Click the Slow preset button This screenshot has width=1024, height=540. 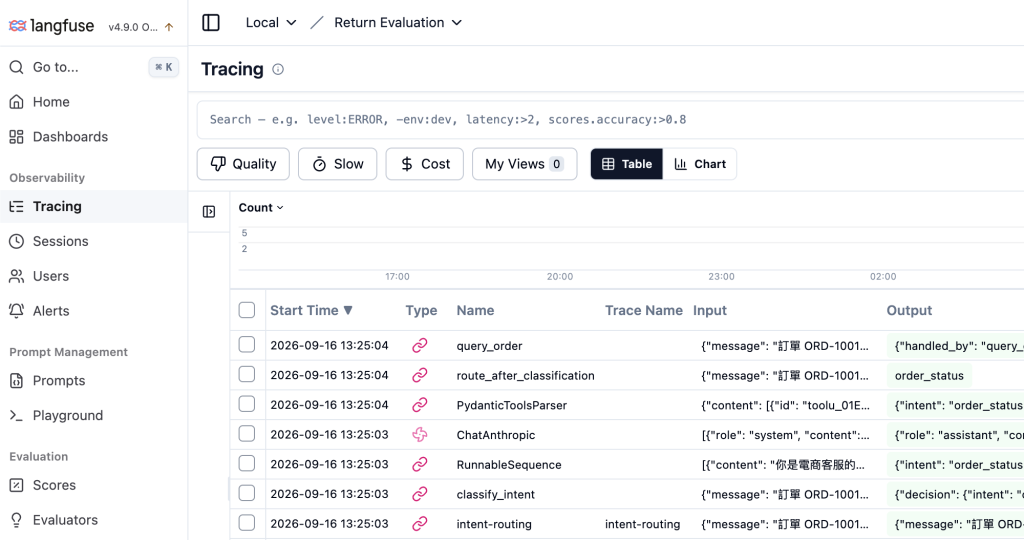338,164
